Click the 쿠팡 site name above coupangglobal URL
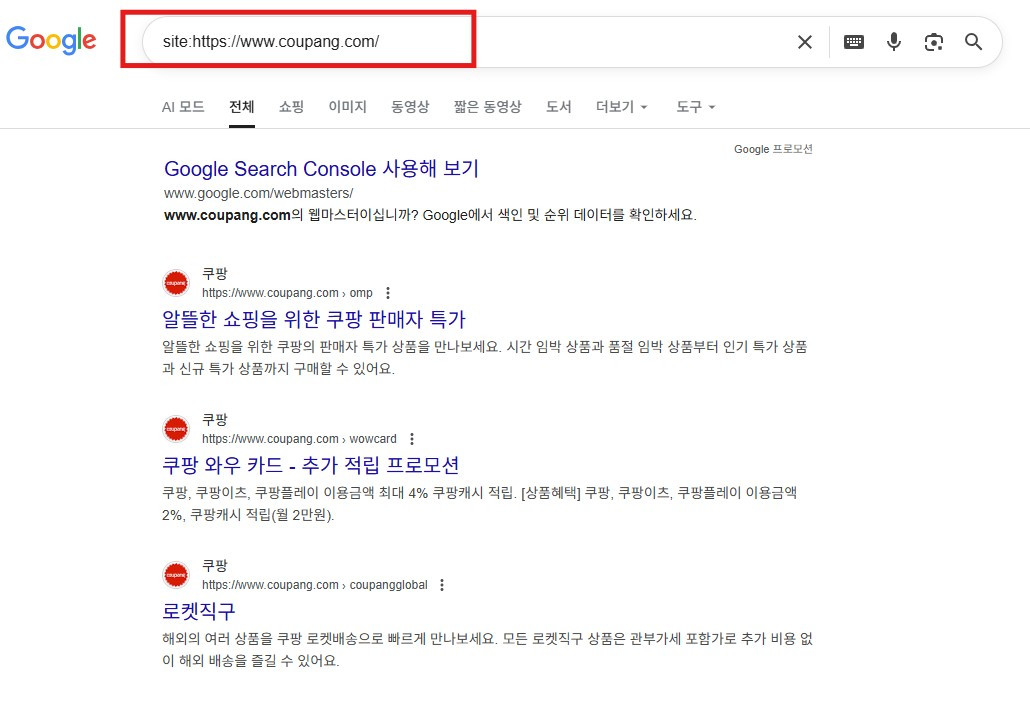1030x702 pixels. tap(214, 565)
